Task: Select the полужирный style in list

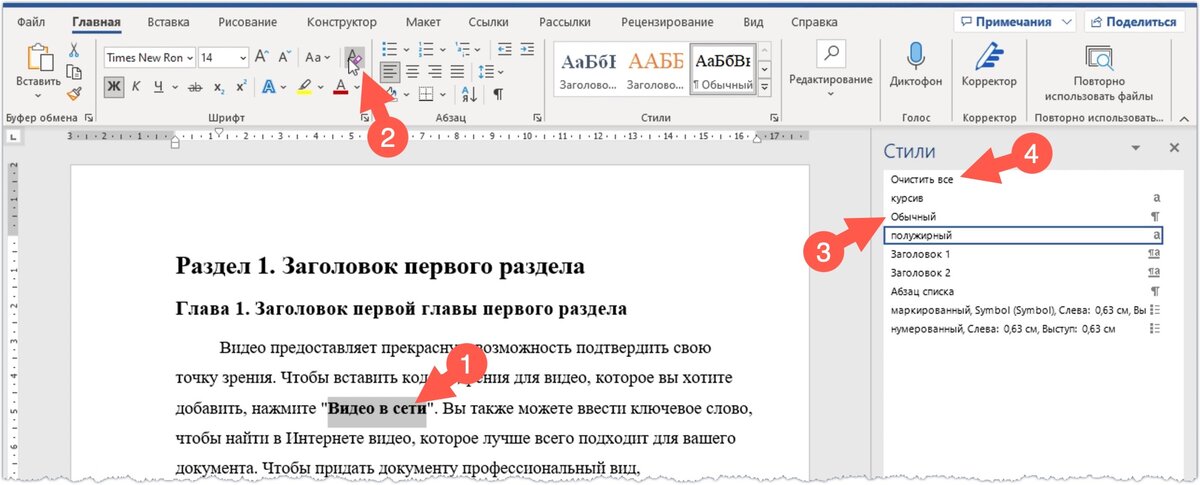Action: [1025, 235]
